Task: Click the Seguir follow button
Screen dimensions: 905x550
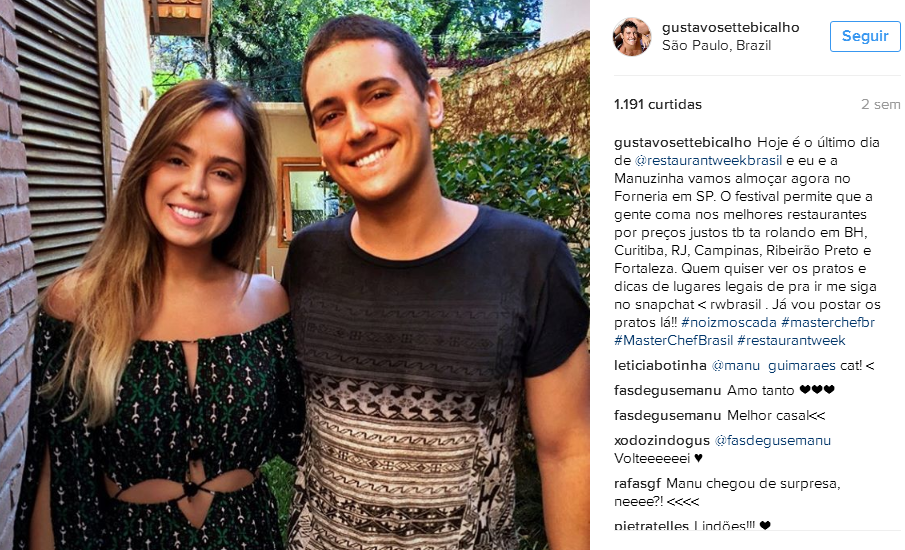Action: click(x=865, y=36)
